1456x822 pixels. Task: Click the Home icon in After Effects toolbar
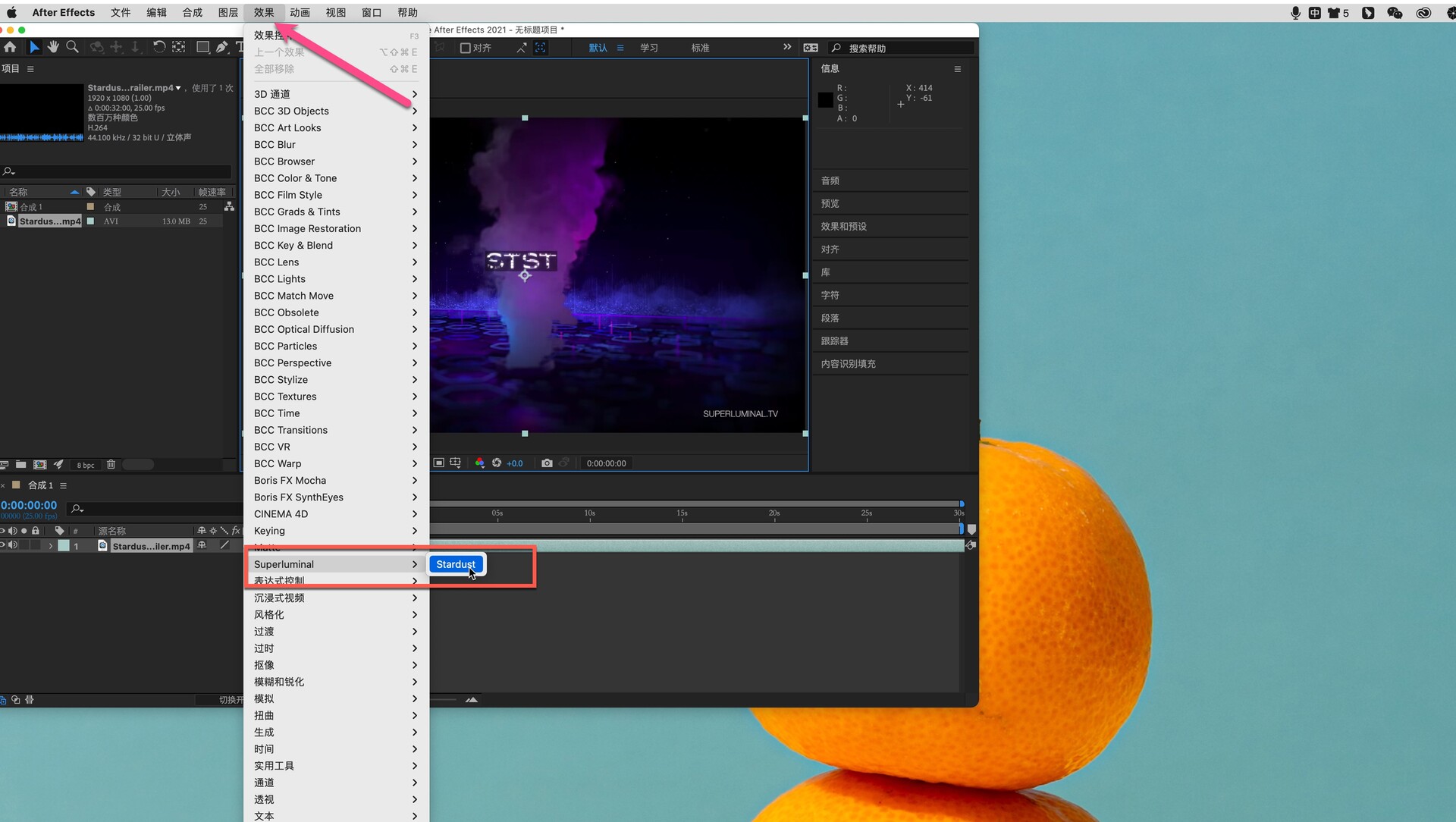pos(10,47)
